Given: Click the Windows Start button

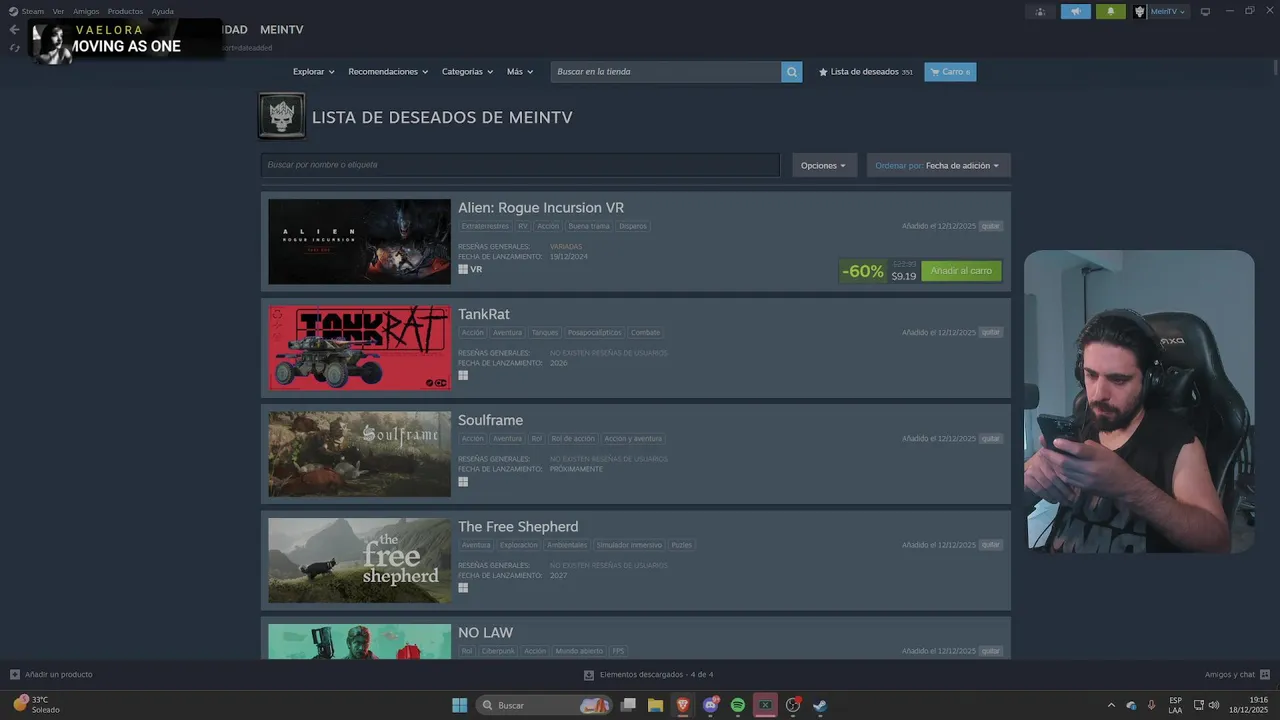Looking at the screenshot, I should 459,705.
